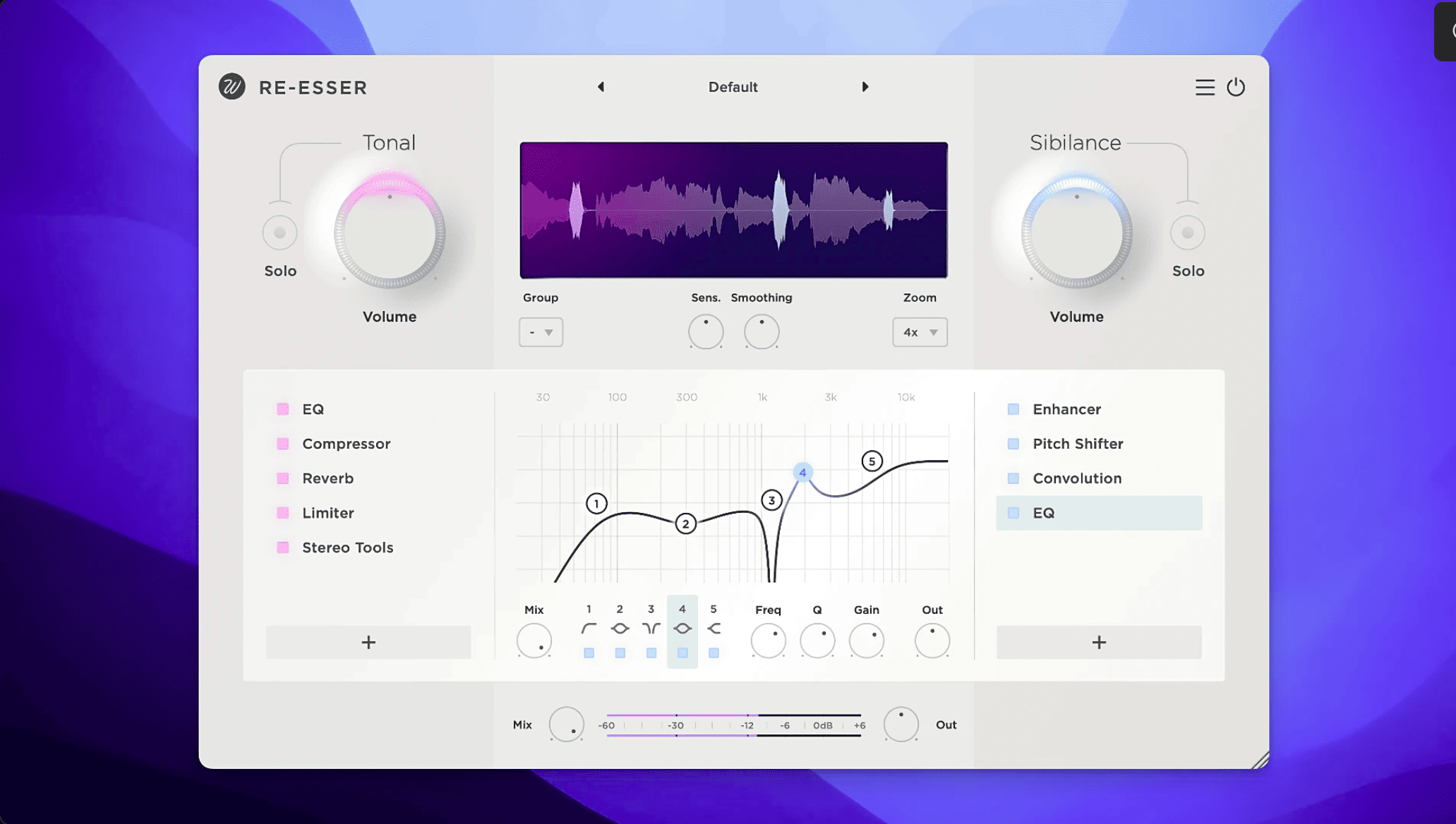
Task: Select Reverb in Tonal module list
Action: pos(327,478)
